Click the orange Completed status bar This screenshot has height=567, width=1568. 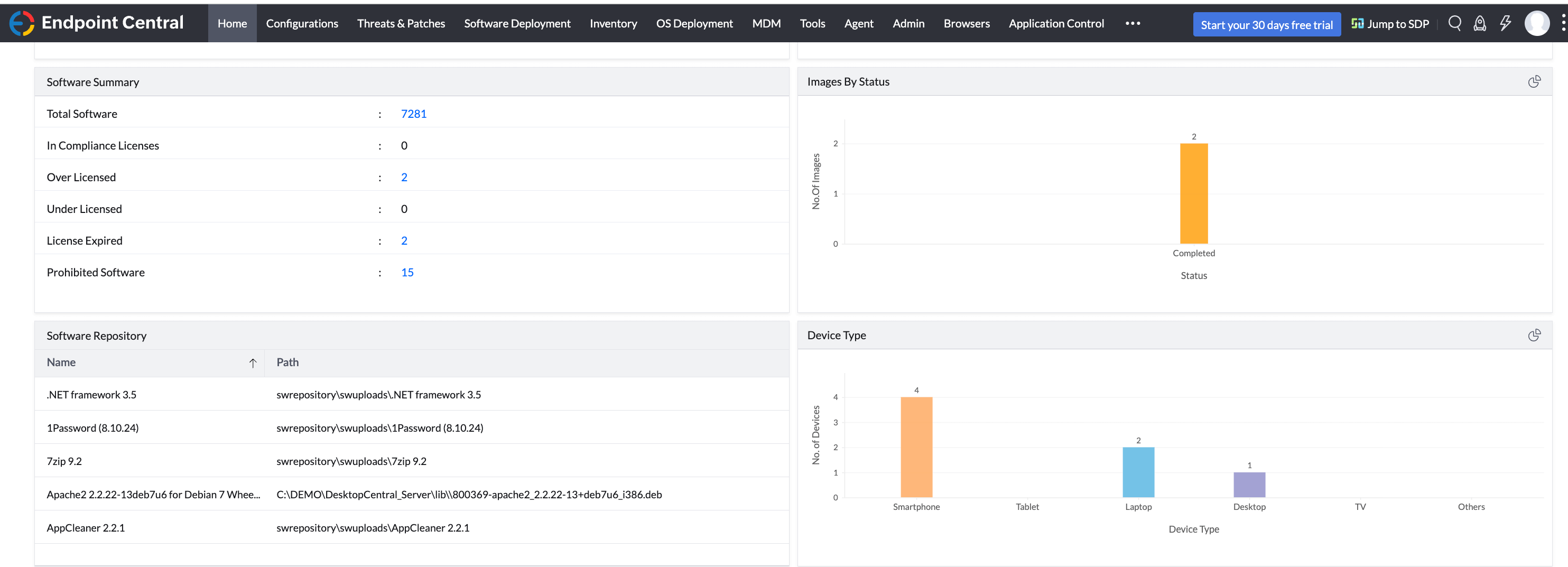[x=1193, y=193]
